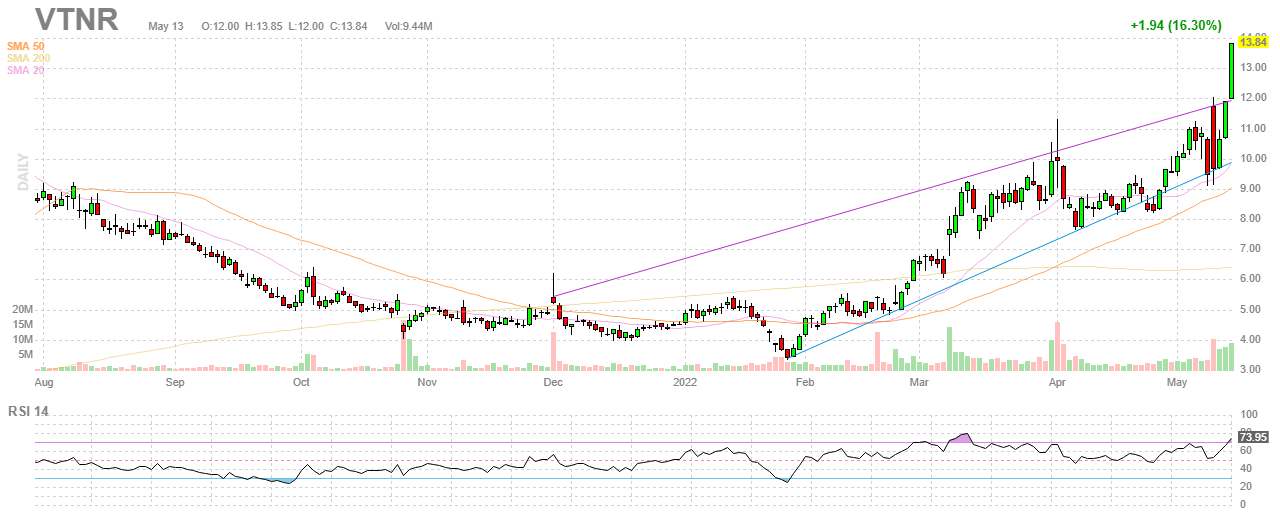
Task: Click the Vol:9.44M volume readout
Action: coord(408,24)
